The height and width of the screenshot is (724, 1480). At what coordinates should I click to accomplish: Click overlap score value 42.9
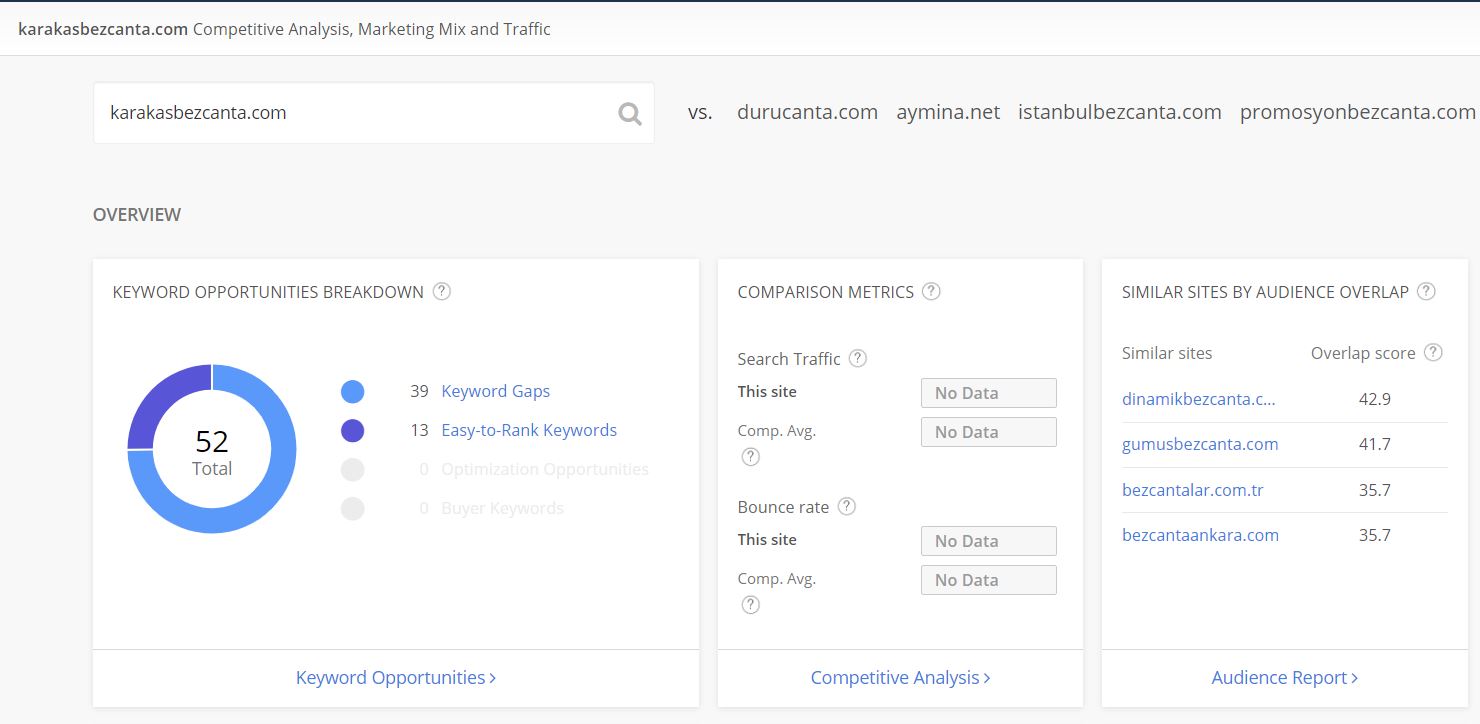[1375, 398]
